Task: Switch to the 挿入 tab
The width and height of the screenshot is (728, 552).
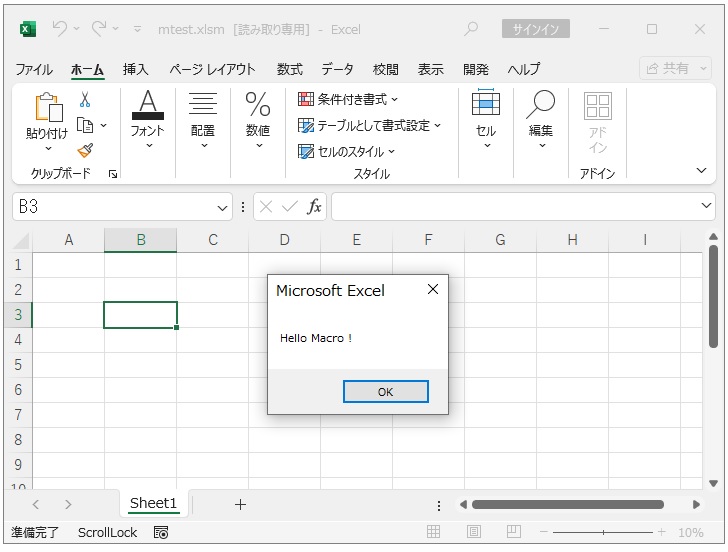Action: (x=136, y=69)
